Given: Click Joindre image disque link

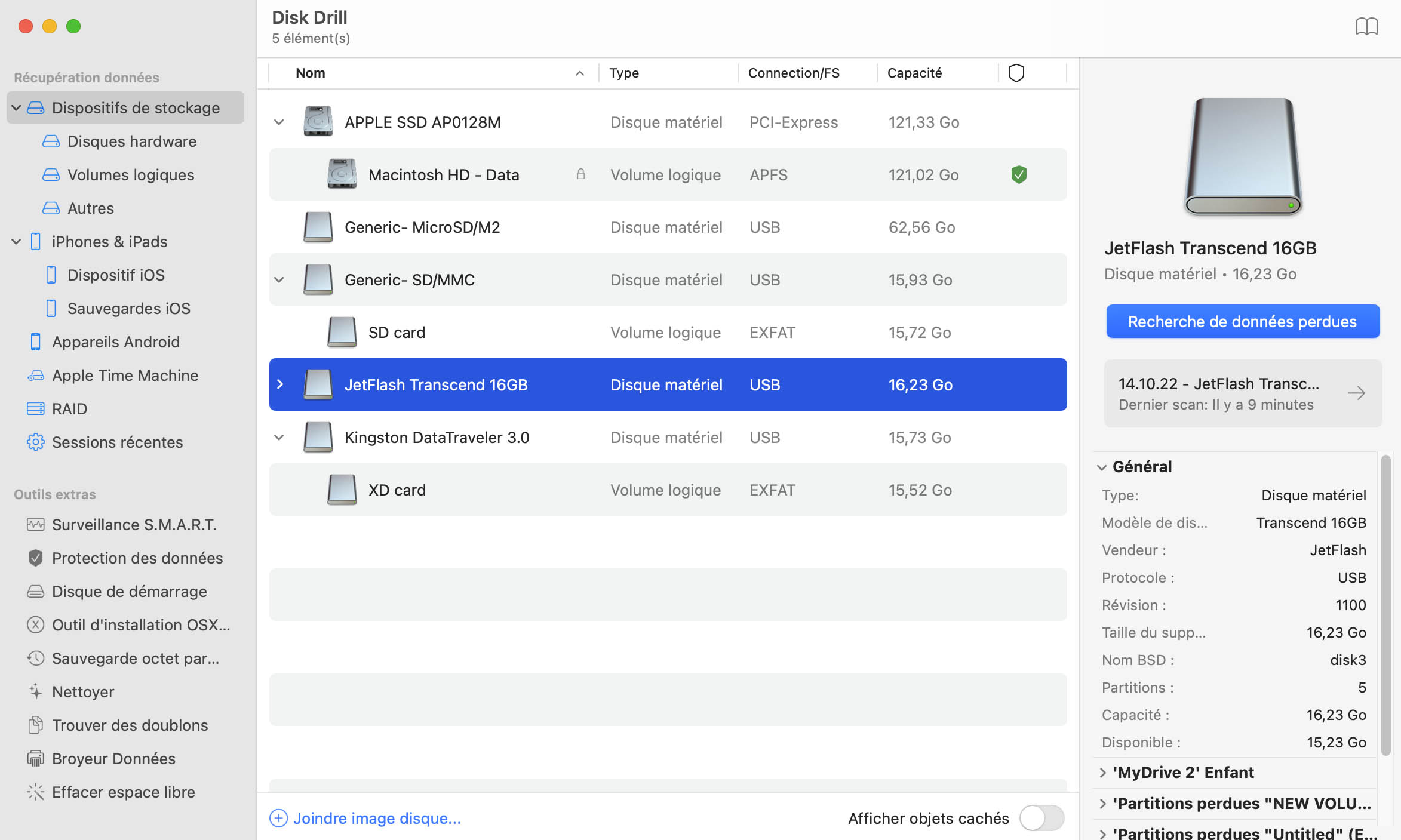Looking at the screenshot, I should 376,819.
